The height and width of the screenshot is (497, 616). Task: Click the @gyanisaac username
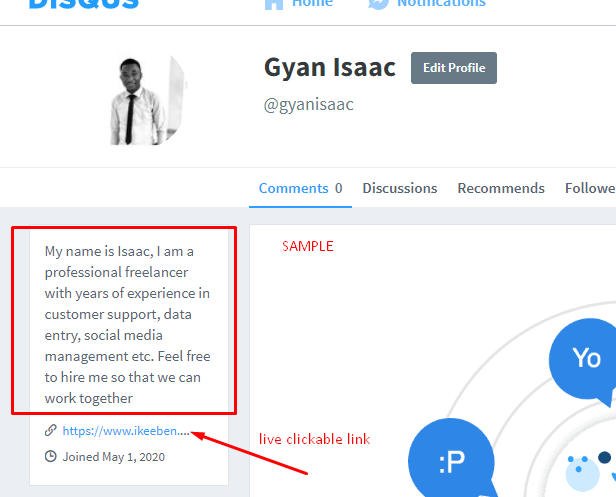[308, 105]
